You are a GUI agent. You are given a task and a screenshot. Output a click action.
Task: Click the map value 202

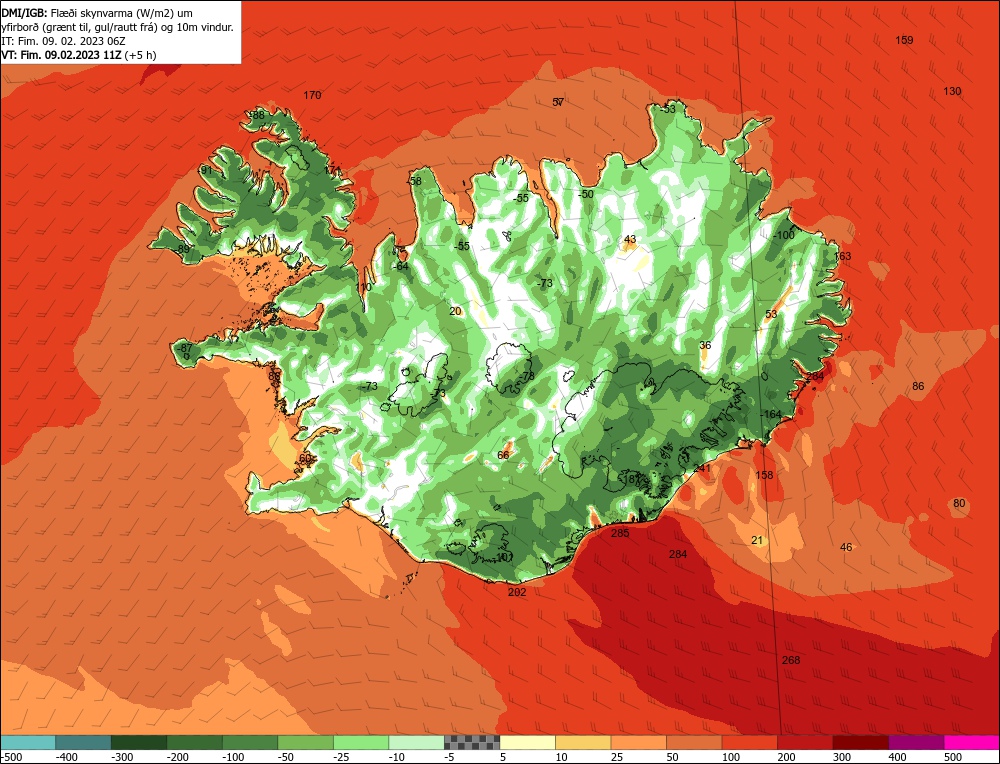point(517,592)
